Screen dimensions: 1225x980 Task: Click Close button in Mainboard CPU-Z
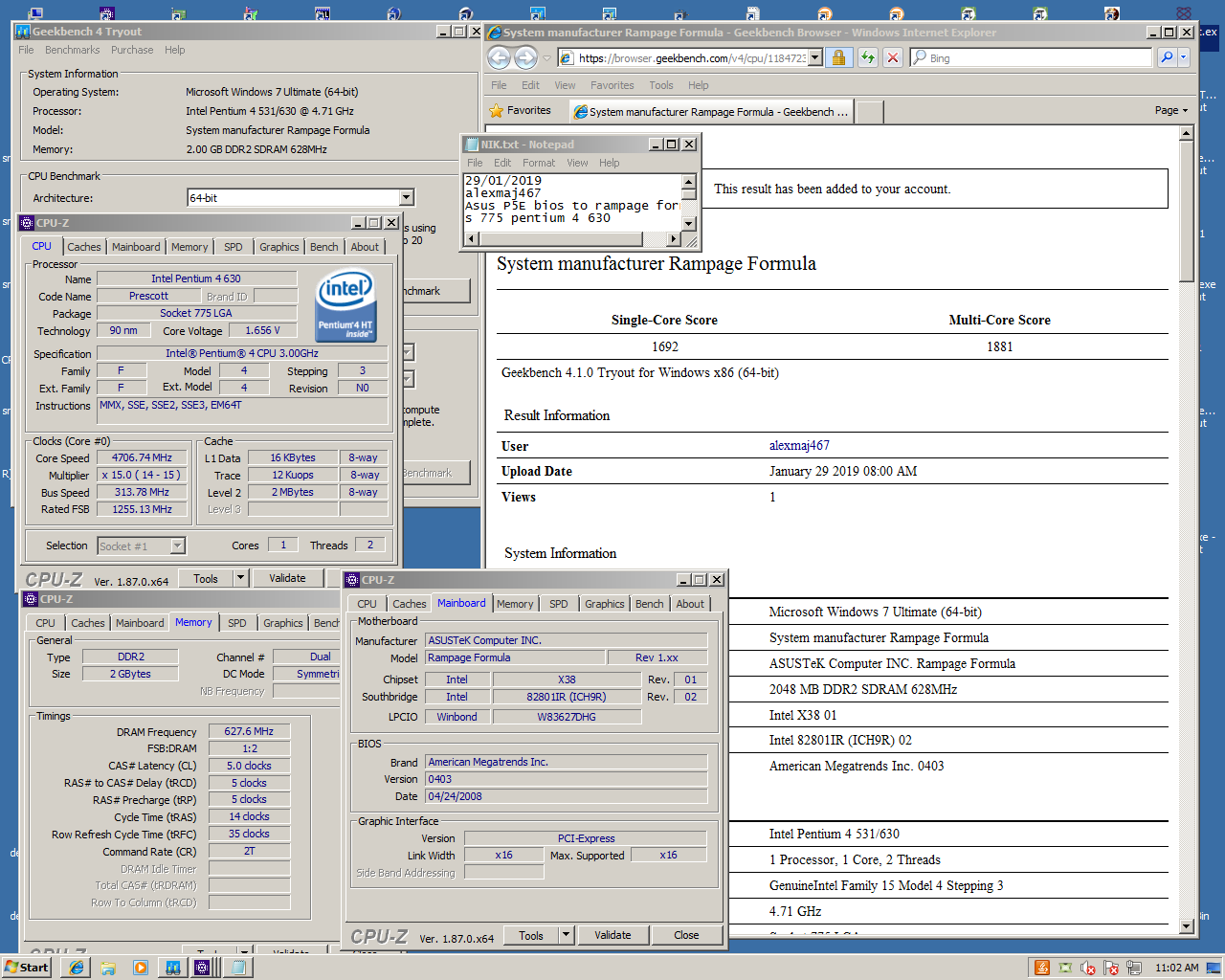point(686,935)
